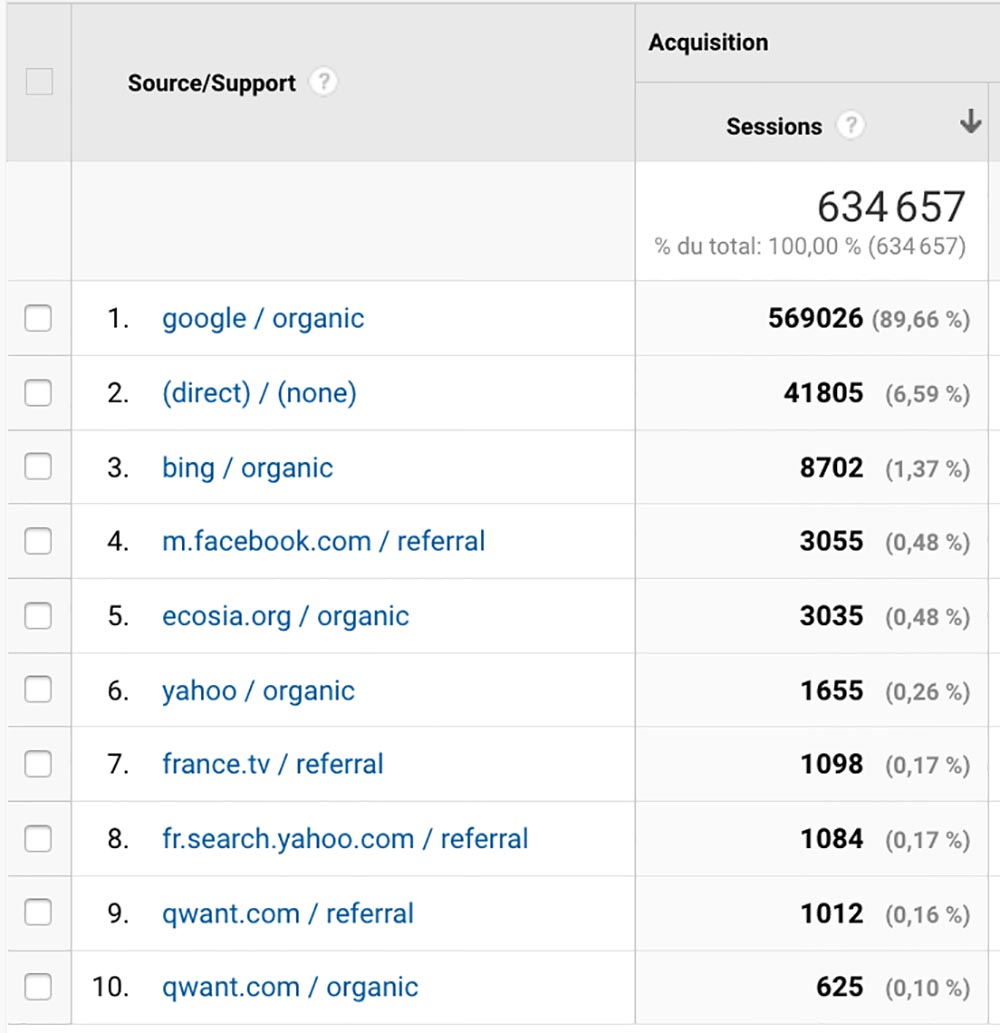
Task: Select the france.tv / referral checkbox
Action: pyautogui.click(x=38, y=764)
